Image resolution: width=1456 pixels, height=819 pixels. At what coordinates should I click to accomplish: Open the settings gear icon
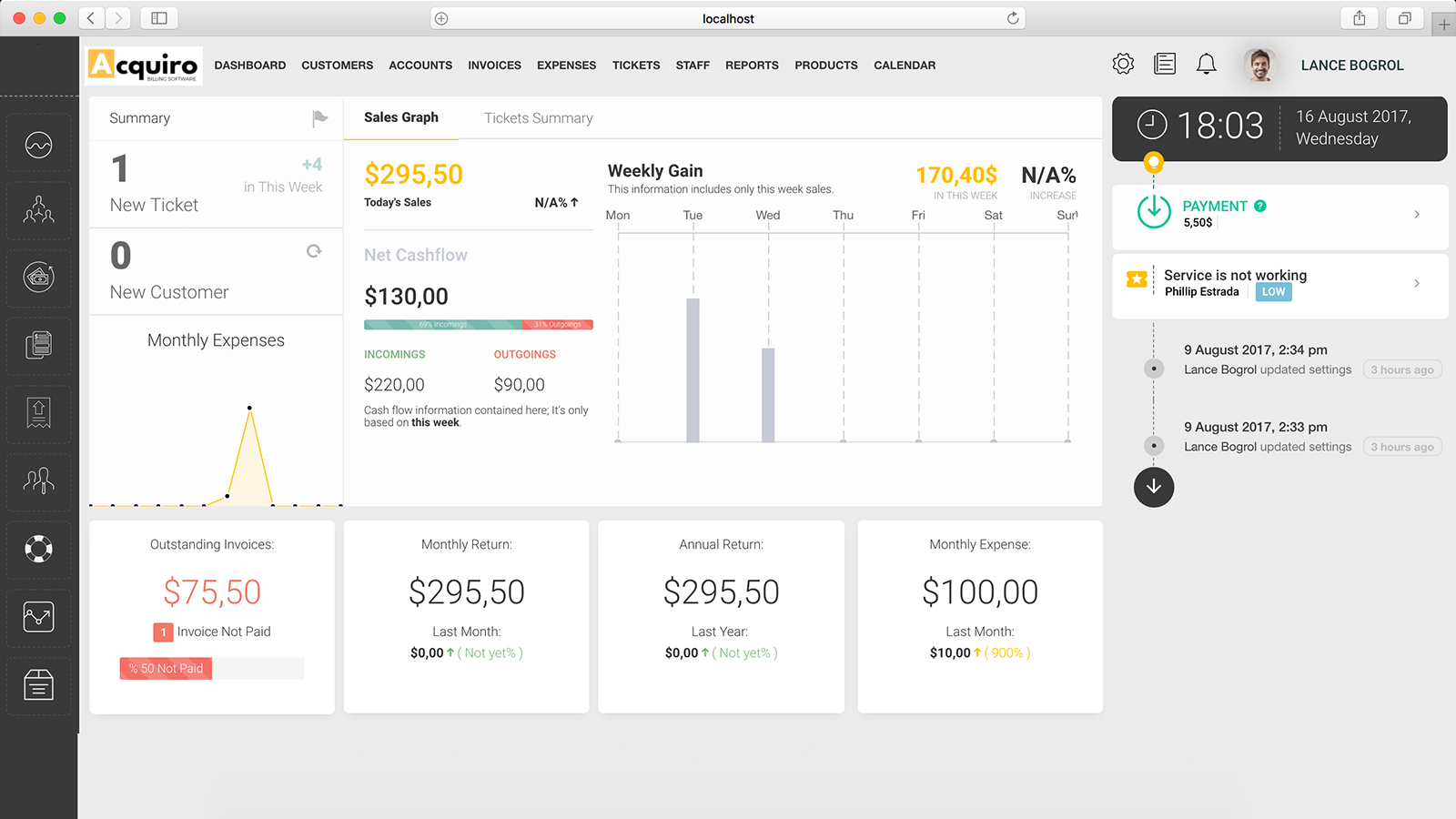(x=1123, y=64)
